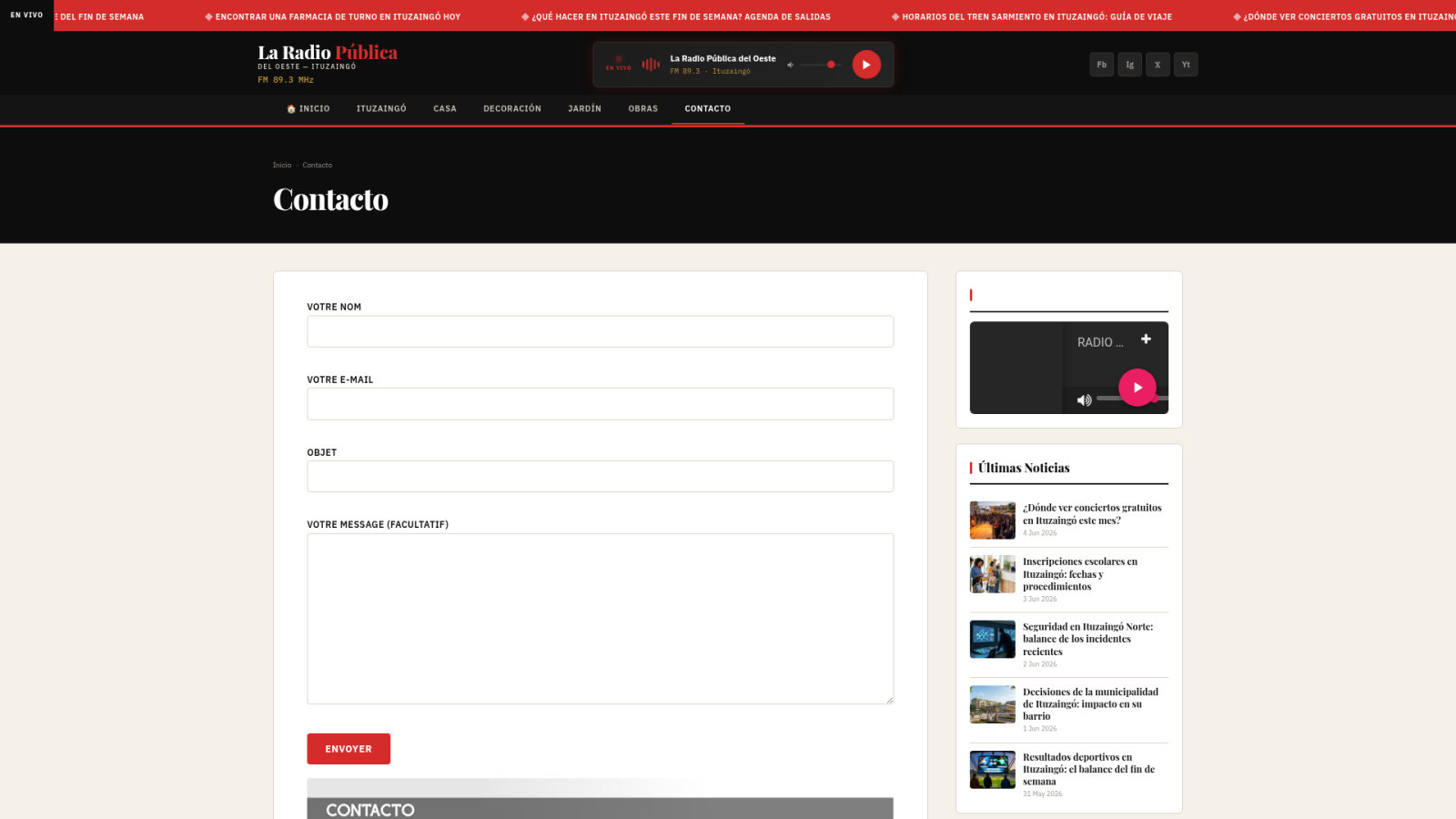Adjust the header player volume slider
This screenshot has height=819, width=1456.
click(x=819, y=65)
